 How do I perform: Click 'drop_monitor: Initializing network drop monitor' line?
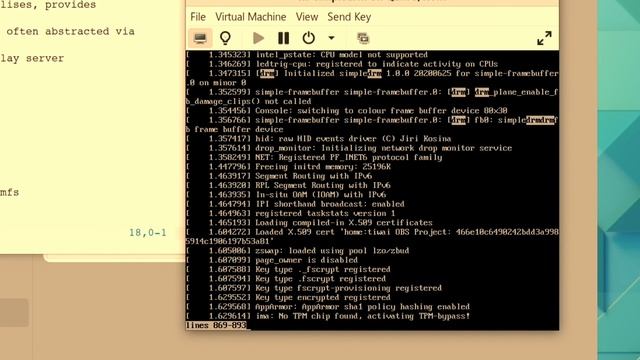(349, 148)
